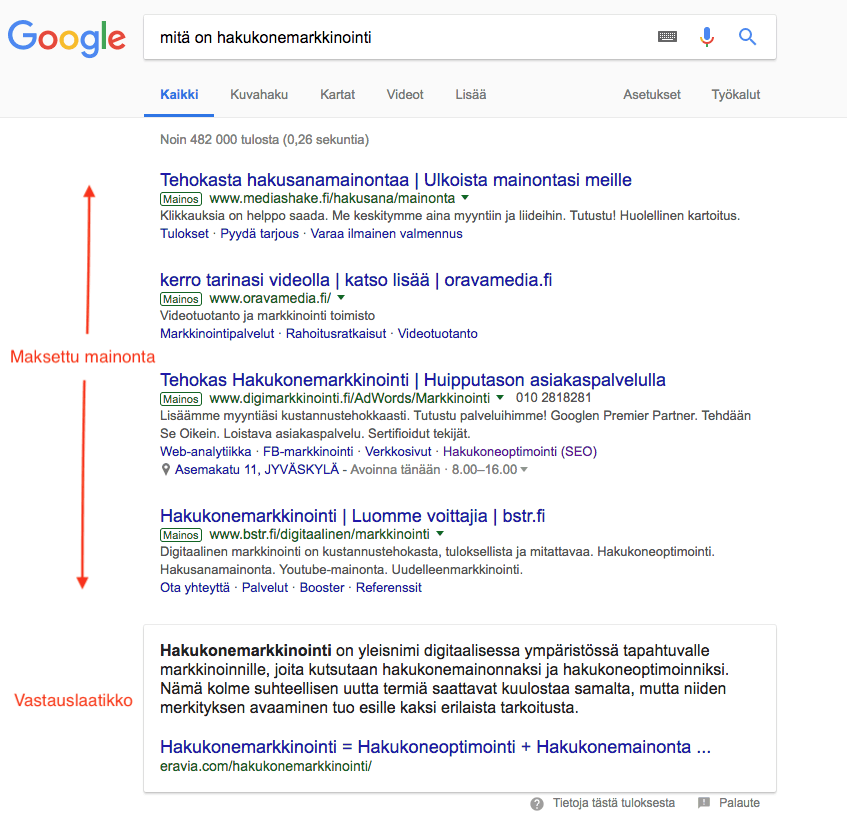Screen dimensions: 847x826
Task: Open the dropdown arrow beside digimarkkinointi.fi URL
Action: pyautogui.click(x=500, y=397)
